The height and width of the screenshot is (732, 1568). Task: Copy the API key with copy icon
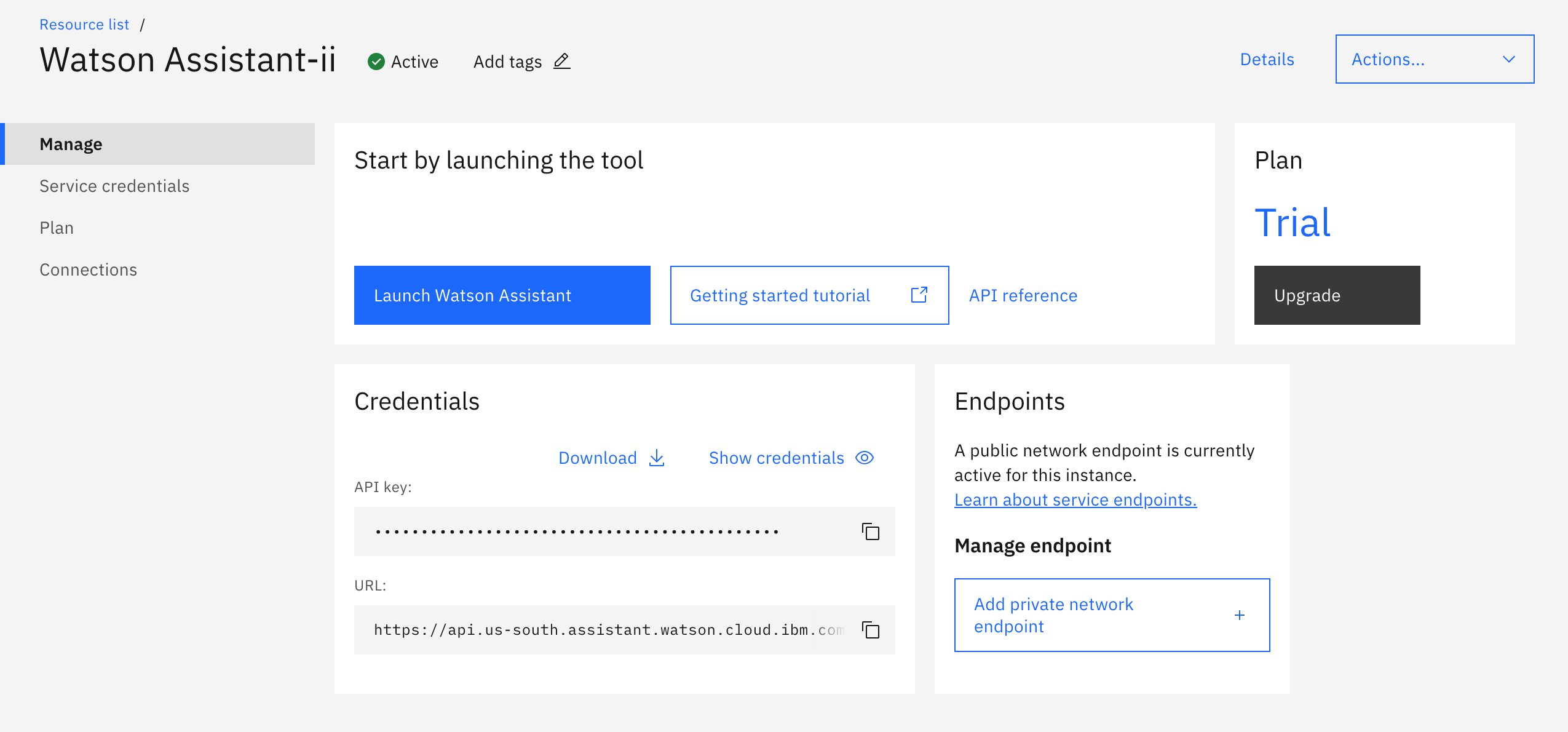pos(870,531)
